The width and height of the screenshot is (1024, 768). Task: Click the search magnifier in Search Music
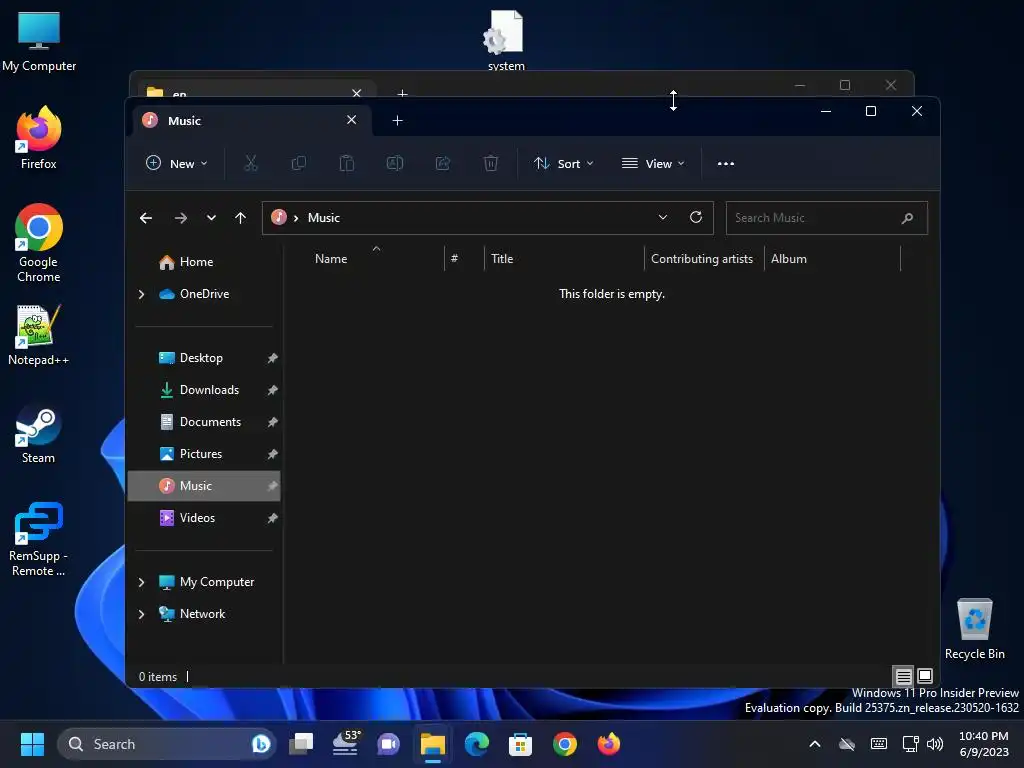click(x=907, y=218)
